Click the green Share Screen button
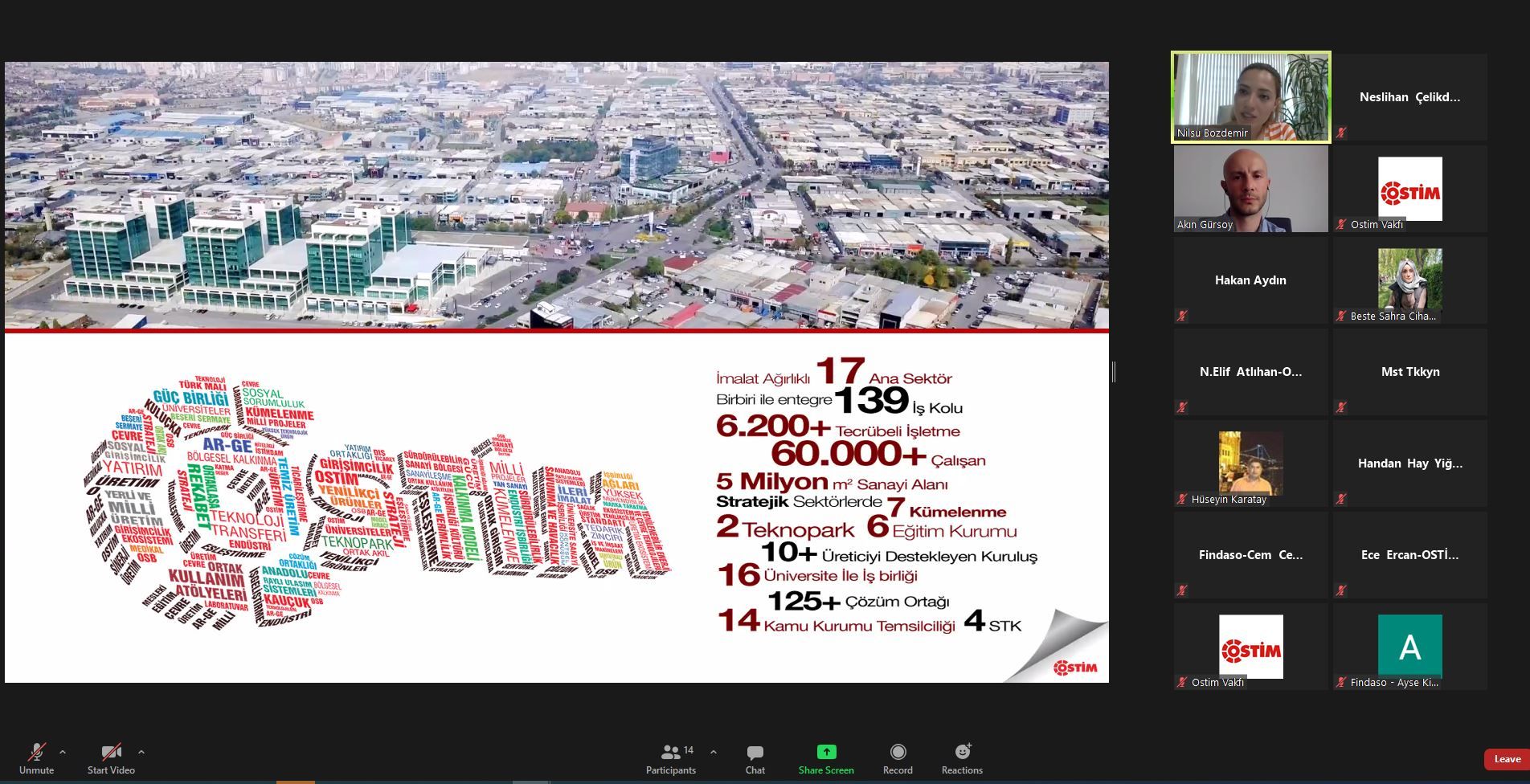 click(826, 759)
